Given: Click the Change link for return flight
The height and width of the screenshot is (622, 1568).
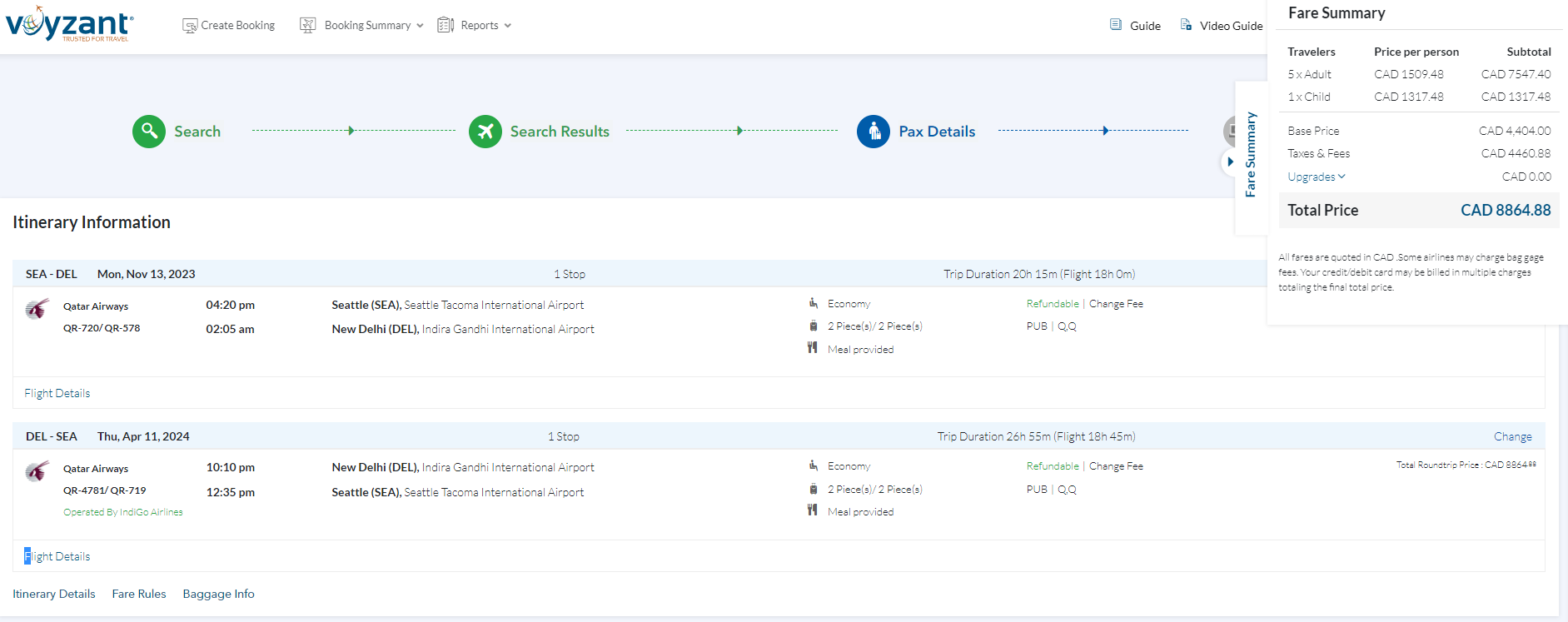Looking at the screenshot, I should [x=1512, y=436].
